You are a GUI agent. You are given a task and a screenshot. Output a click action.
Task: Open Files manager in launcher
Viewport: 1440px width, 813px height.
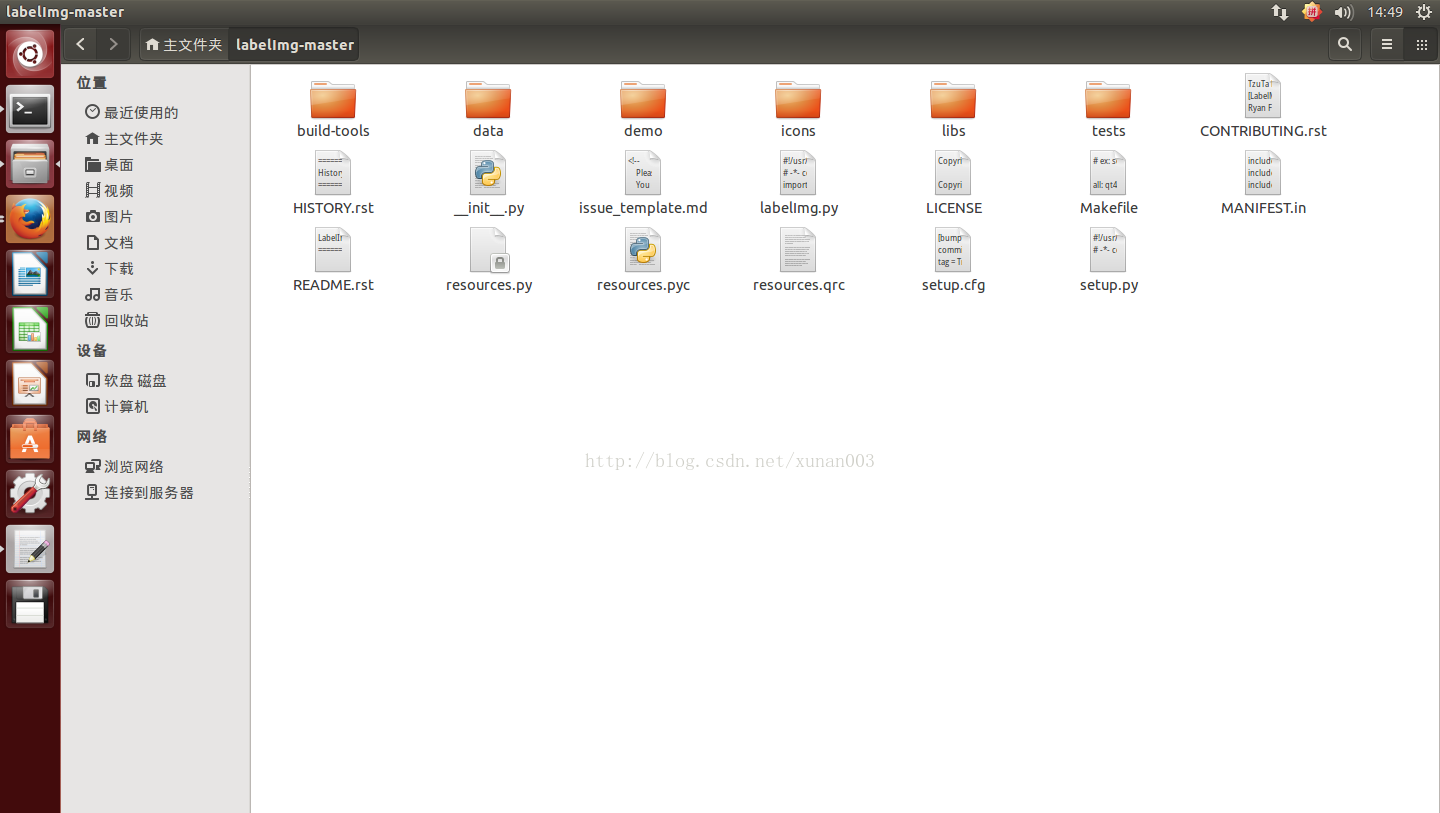pyautogui.click(x=30, y=164)
